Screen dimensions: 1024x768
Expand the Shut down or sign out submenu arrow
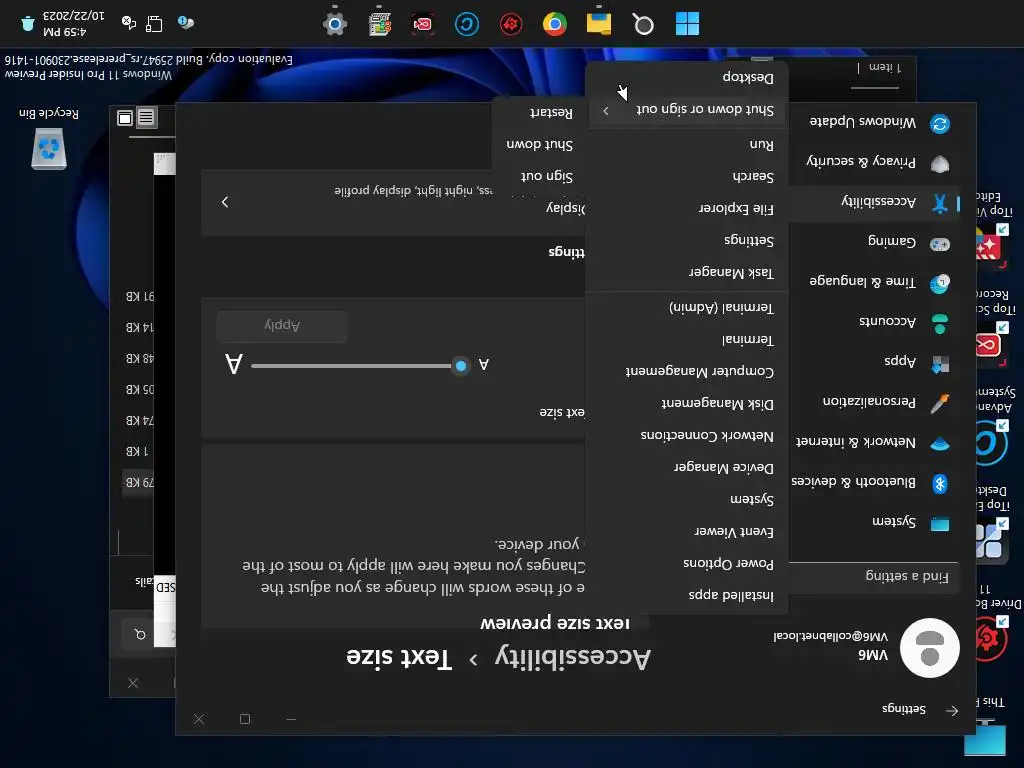click(x=606, y=110)
